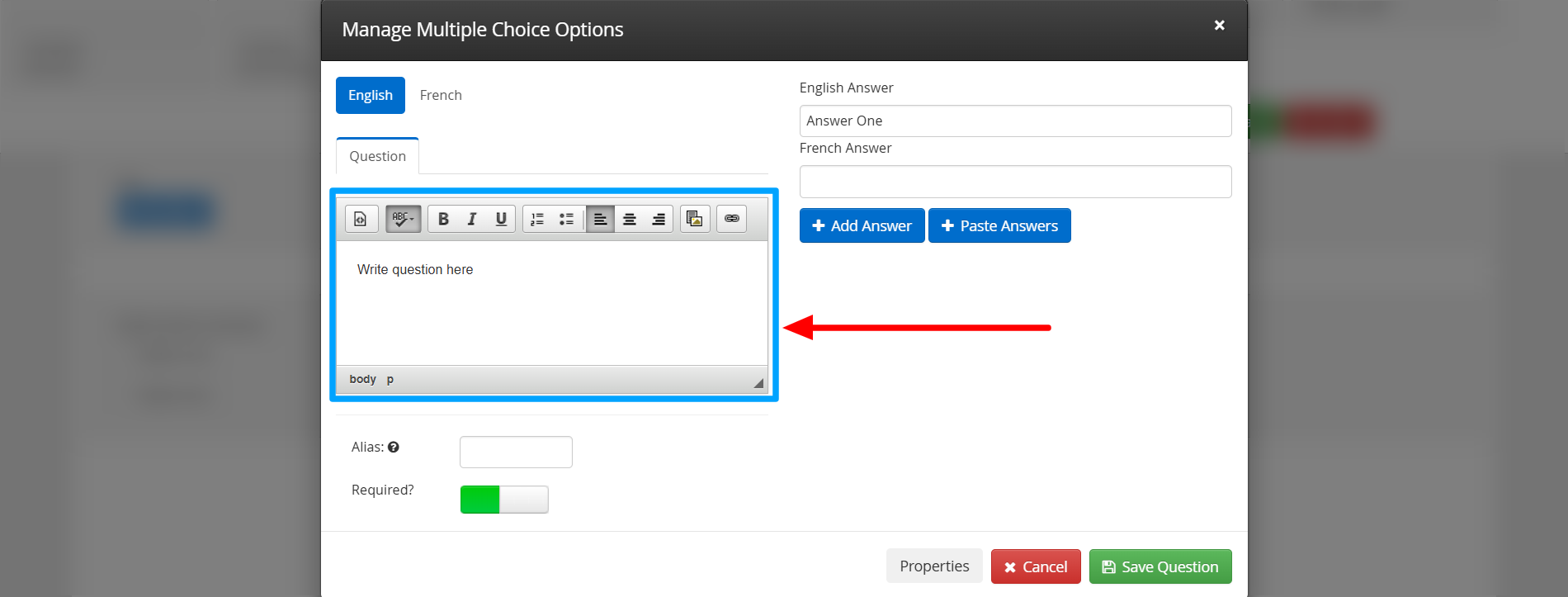The height and width of the screenshot is (597, 1568).
Task: Underline the selected question text
Action: [x=501, y=219]
